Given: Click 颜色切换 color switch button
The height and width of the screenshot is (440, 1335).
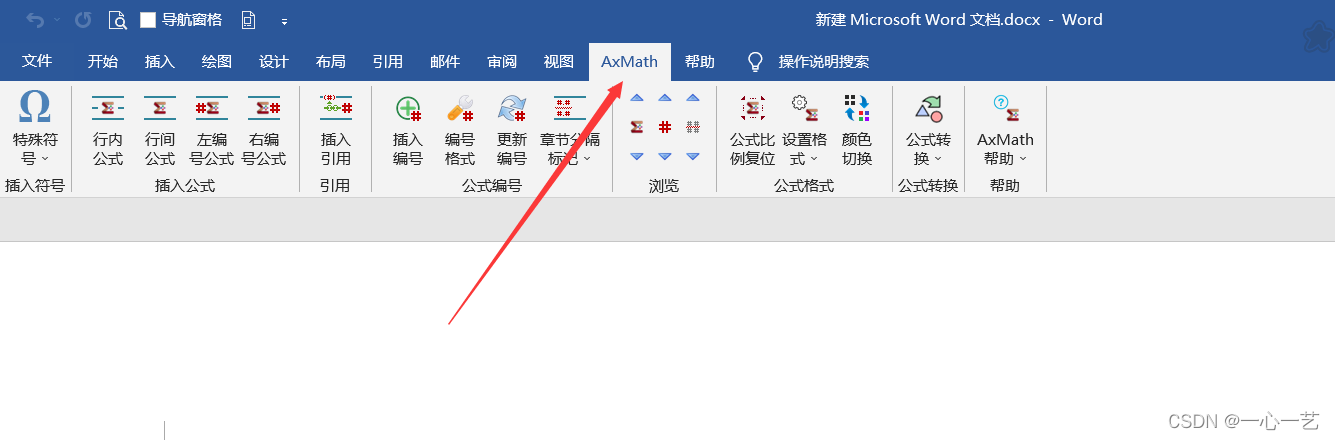Looking at the screenshot, I should click(x=857, y=129).
